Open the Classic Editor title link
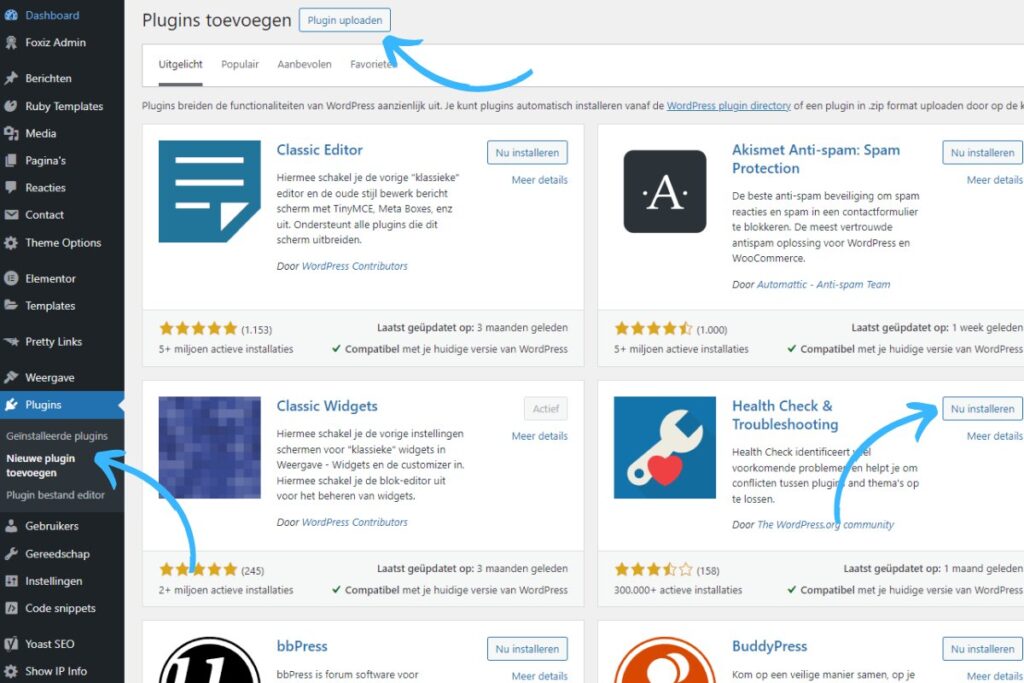The height and width of the screenshot is (683, 1024). pyautogui.click(x=319, y=150)
